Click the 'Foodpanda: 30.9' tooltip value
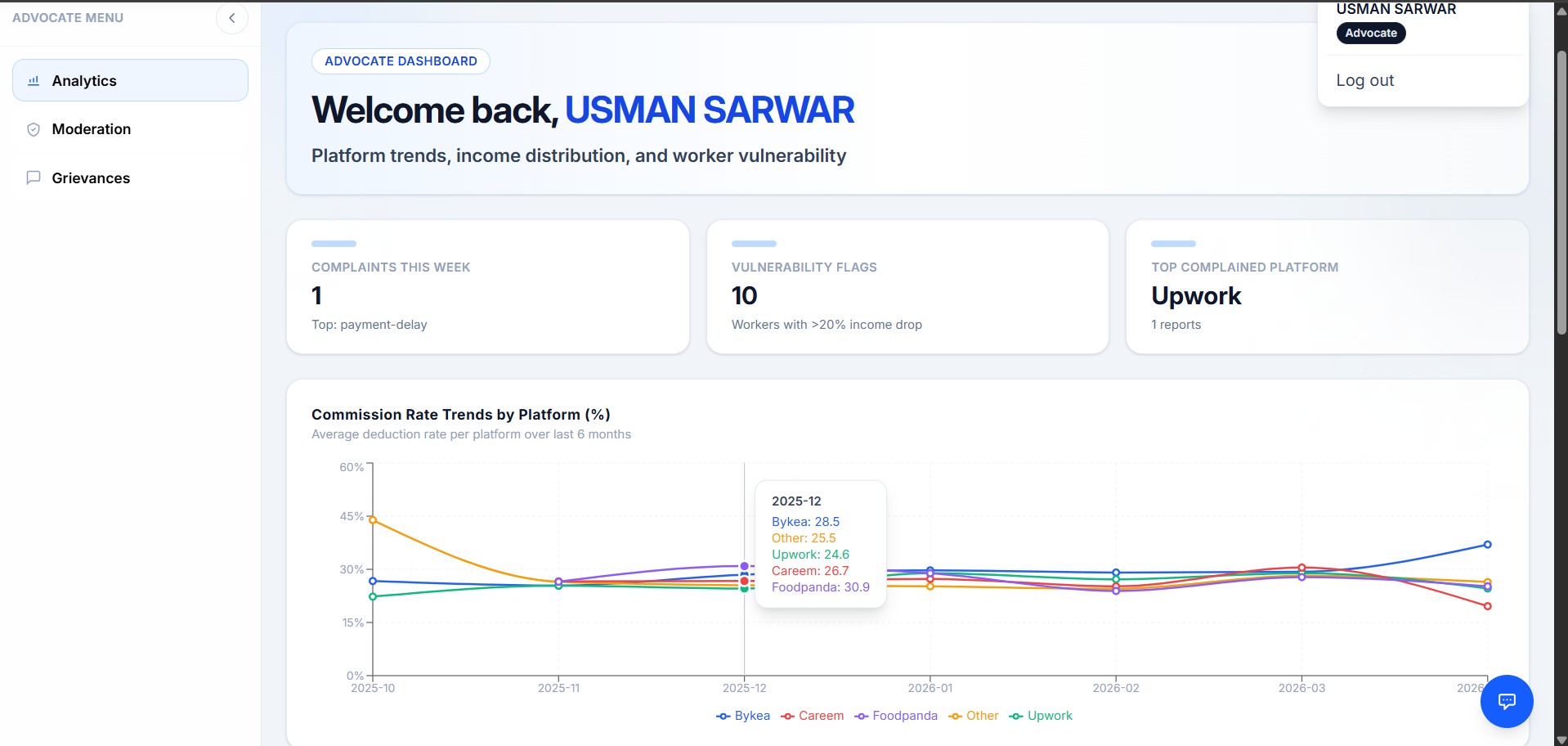This screenshot has height=746, width=1568. pos(821,587)
